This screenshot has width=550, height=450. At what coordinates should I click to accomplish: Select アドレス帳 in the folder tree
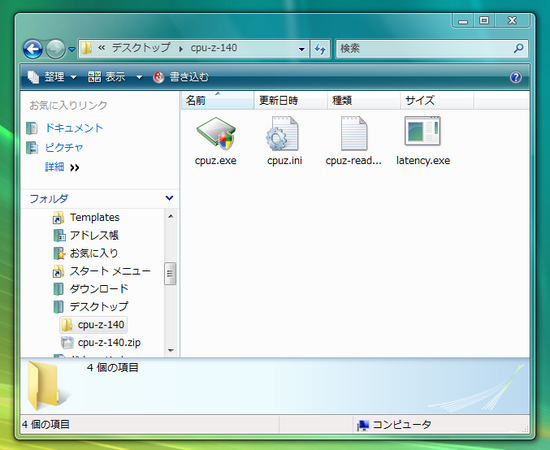tap(94, 235)
